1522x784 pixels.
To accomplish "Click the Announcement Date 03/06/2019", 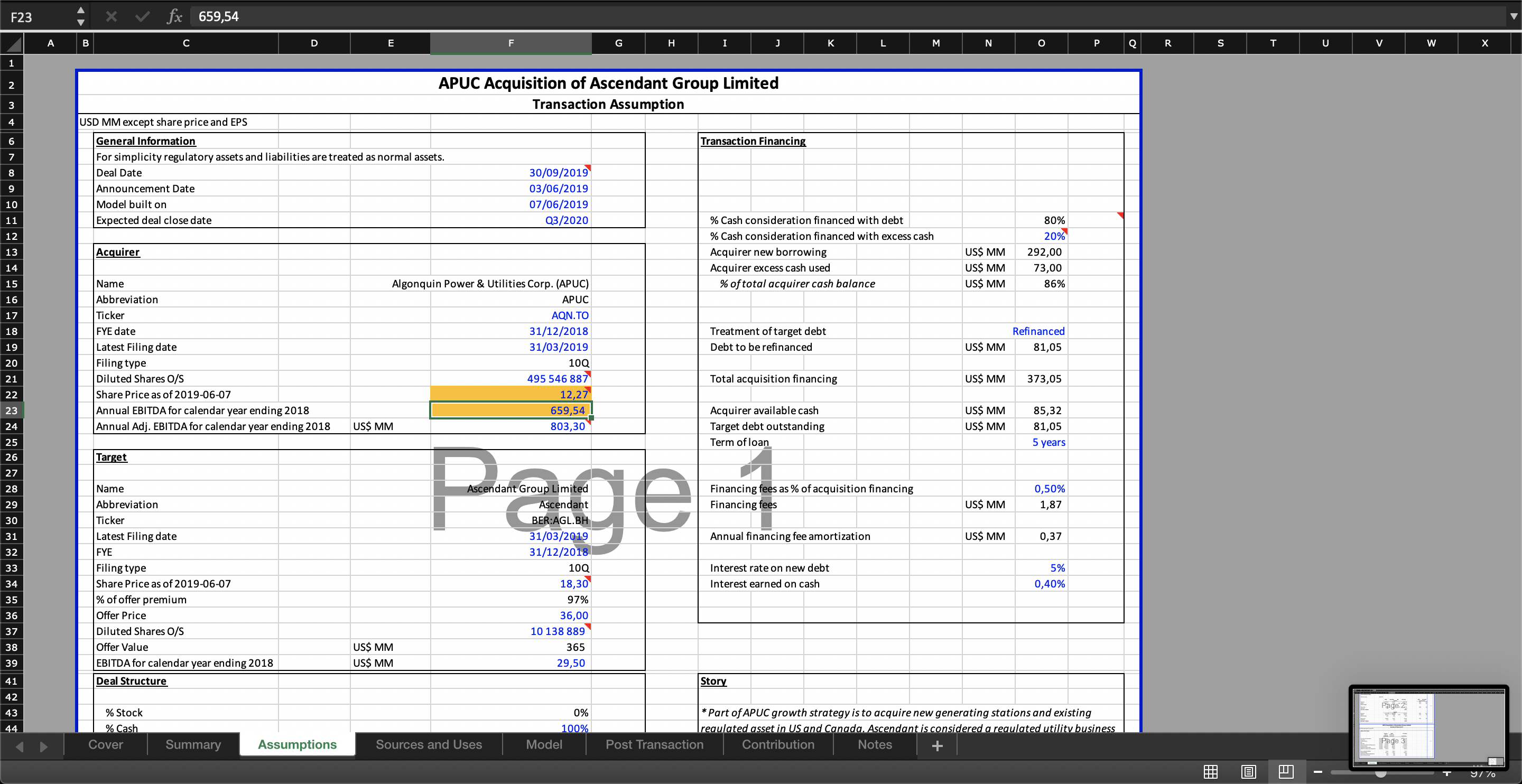I will 511,189.
